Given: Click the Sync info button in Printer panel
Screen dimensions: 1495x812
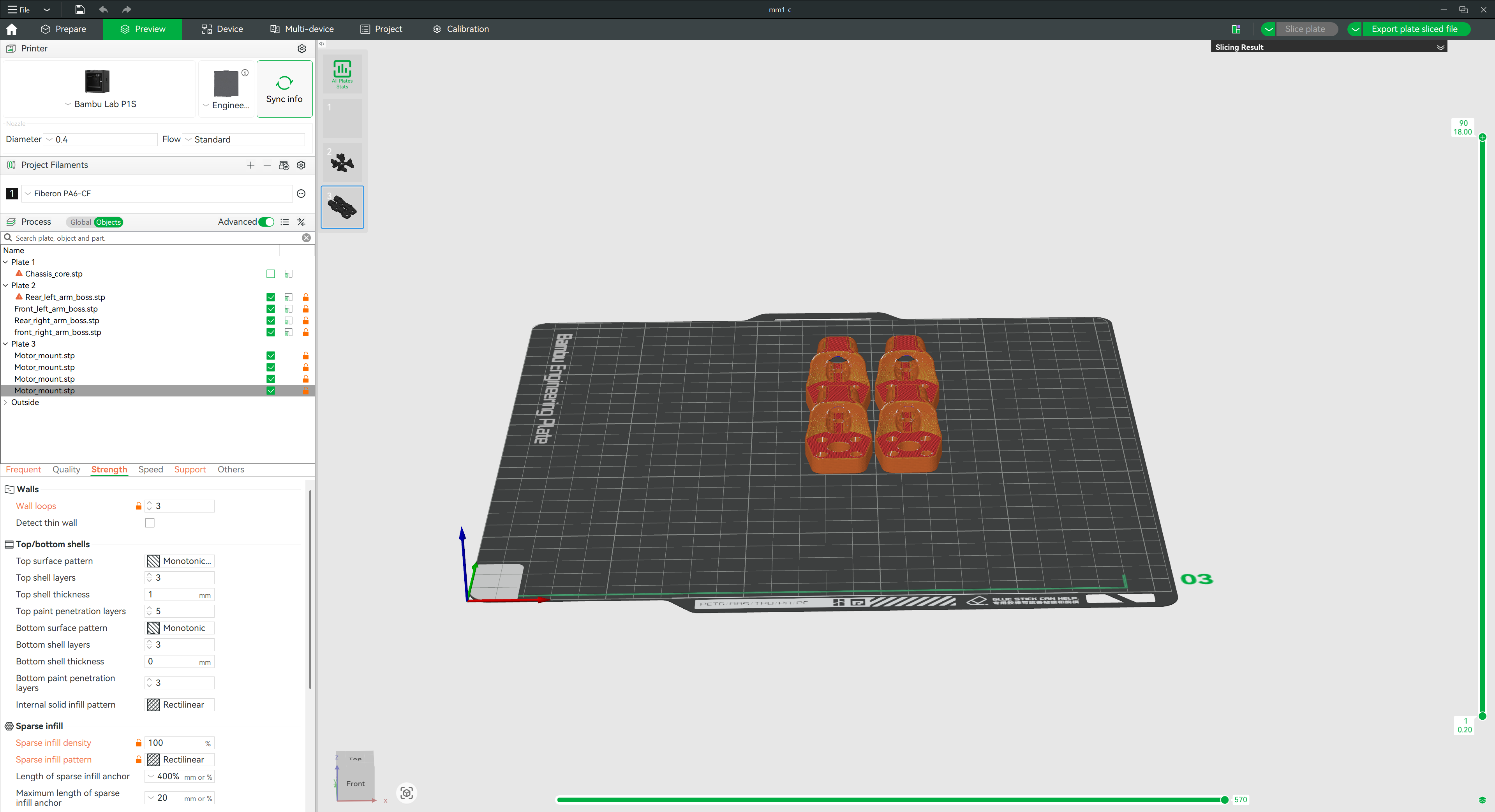Looking at the screenshot, I should point(284,88).
